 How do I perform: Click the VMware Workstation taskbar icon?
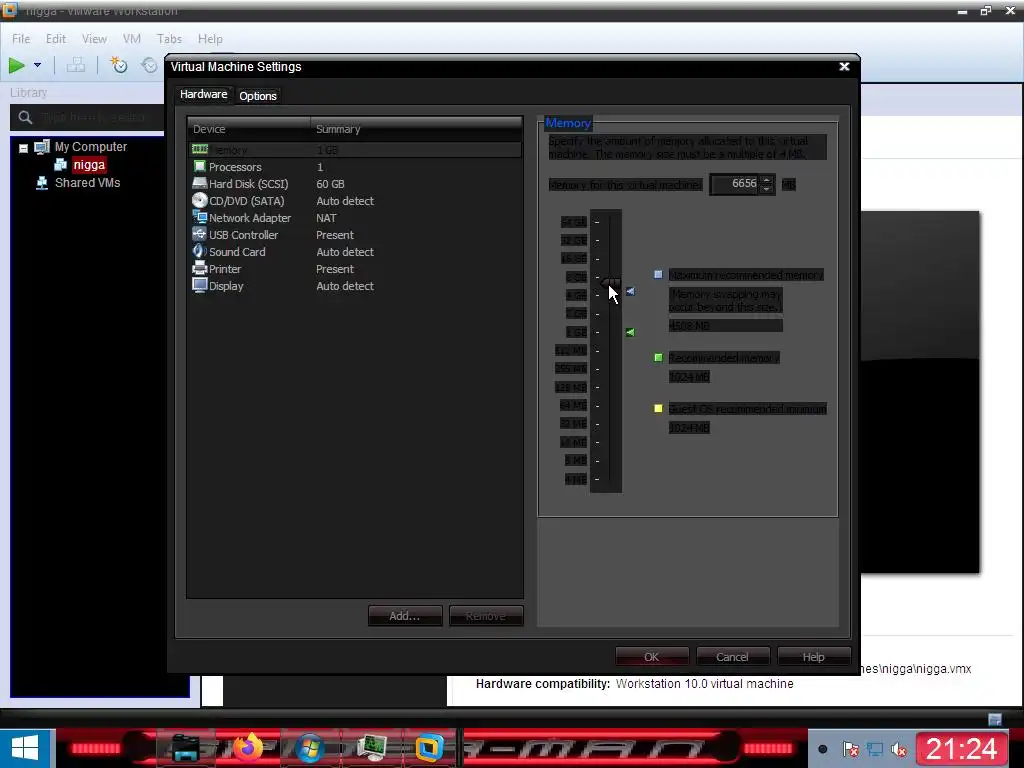tap(429, 748)
